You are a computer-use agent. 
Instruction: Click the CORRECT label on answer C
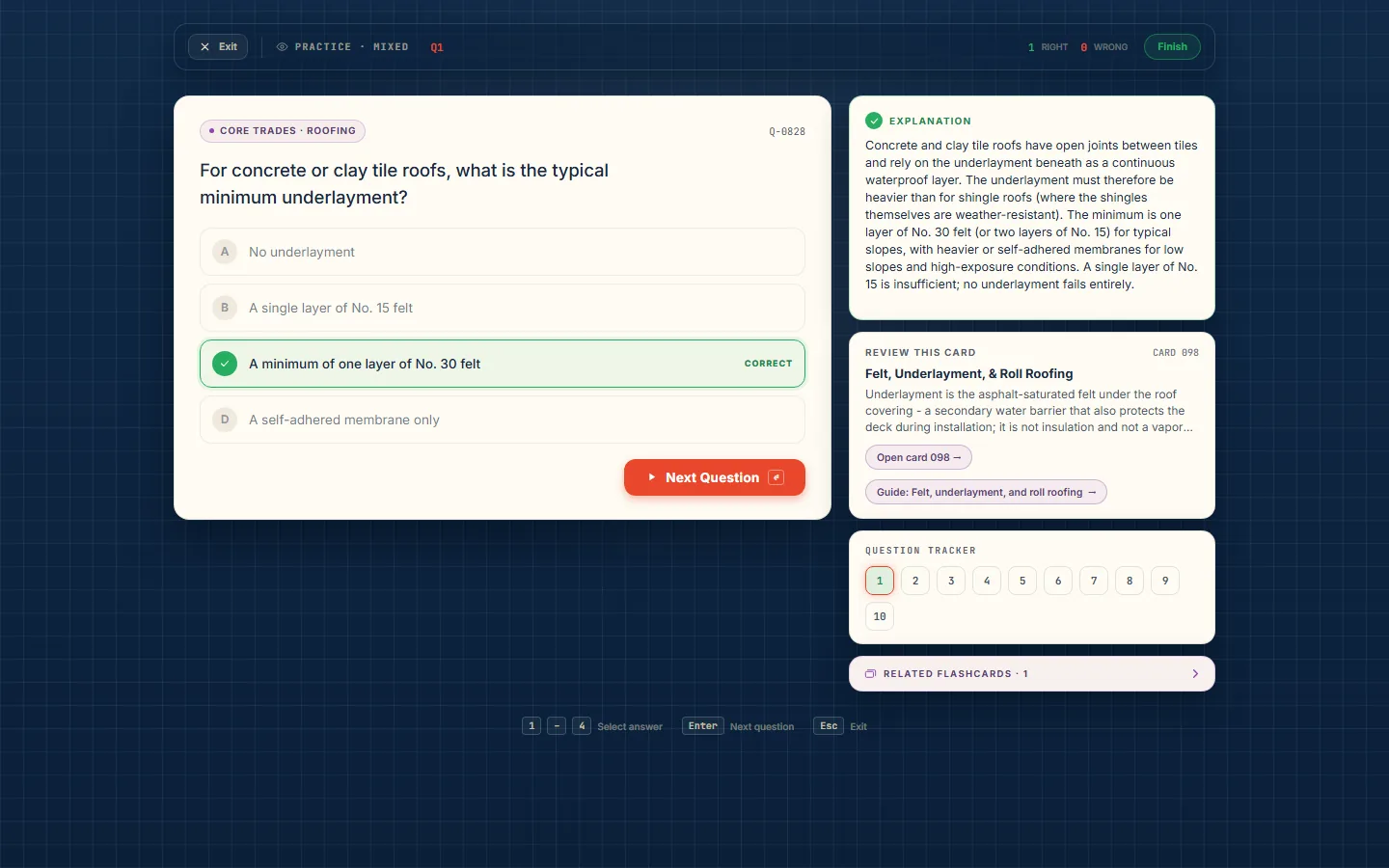click(768, 364)
